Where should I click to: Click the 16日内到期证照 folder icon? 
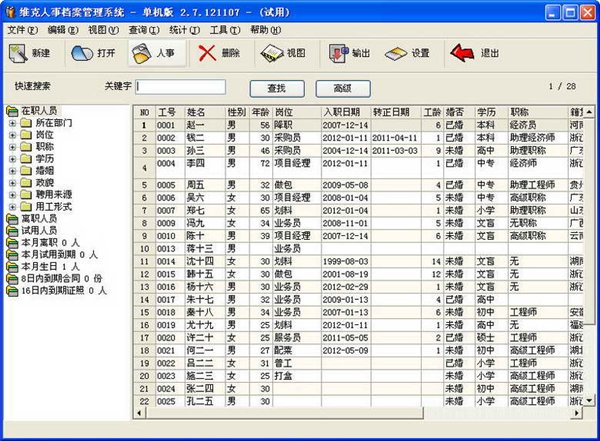pyautogui.click(x=13, y=291)
